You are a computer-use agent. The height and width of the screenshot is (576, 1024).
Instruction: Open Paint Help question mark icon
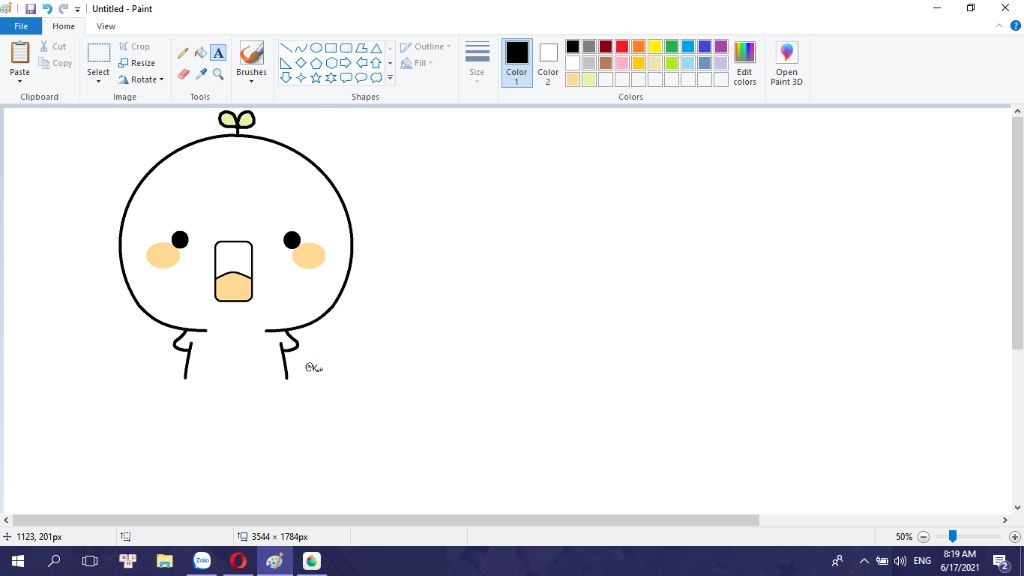(x=1016, y=26)
